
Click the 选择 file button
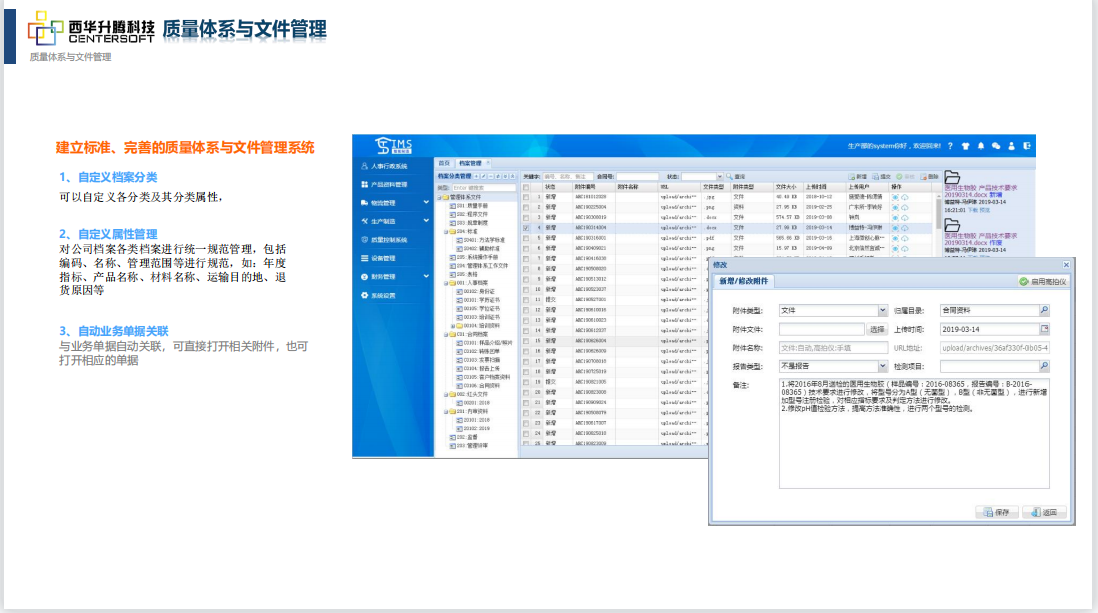[x=877, y=329]
